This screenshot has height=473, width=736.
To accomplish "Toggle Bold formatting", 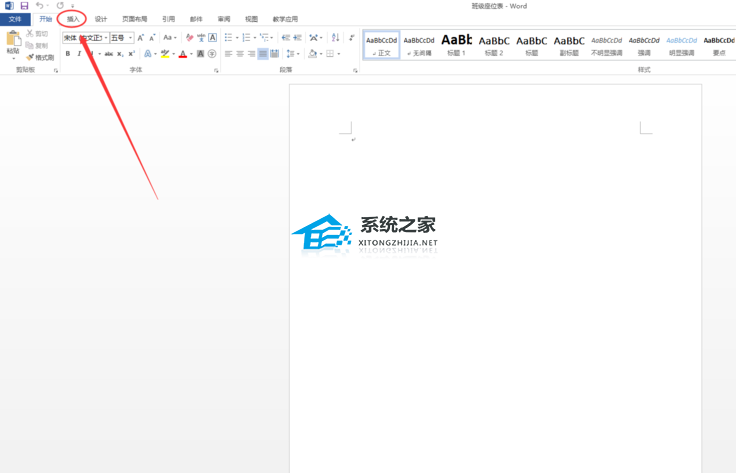I will 68,54.
